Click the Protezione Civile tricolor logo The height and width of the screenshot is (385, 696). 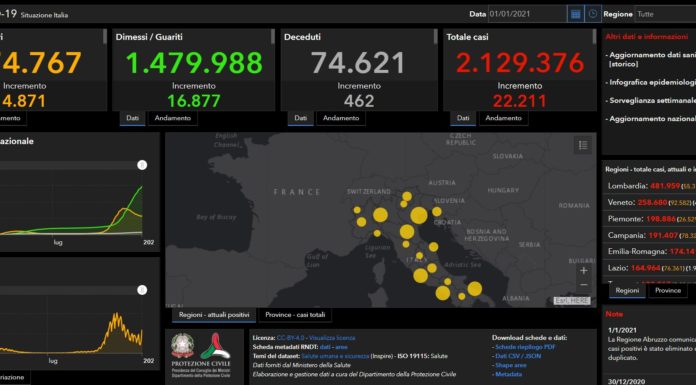pos(215,346)
